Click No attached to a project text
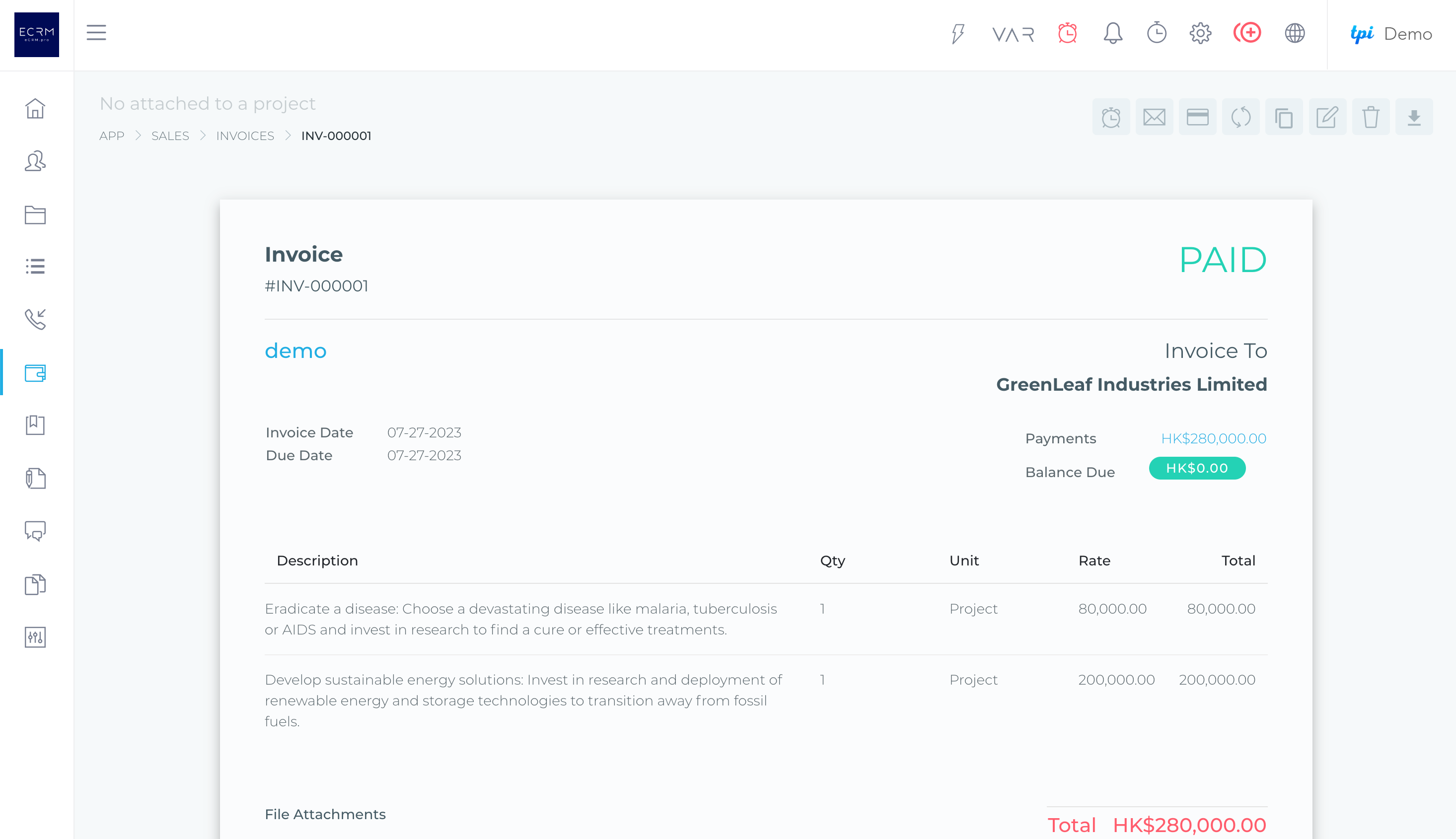Viewport: 1456px width, 839px height. click(x=208, y=104)
